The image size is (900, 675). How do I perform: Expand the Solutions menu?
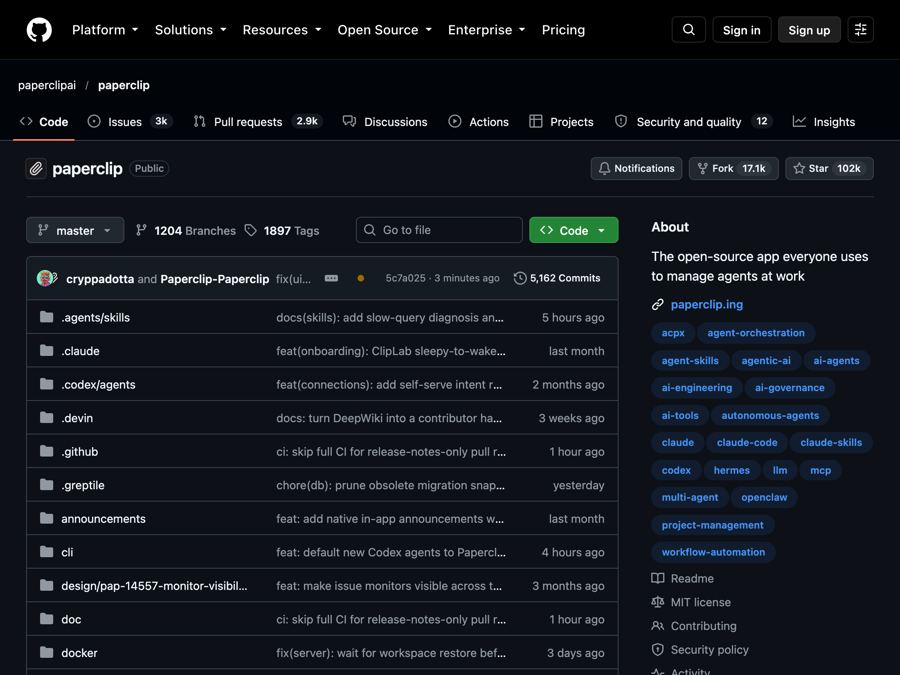tap(191, 30)
